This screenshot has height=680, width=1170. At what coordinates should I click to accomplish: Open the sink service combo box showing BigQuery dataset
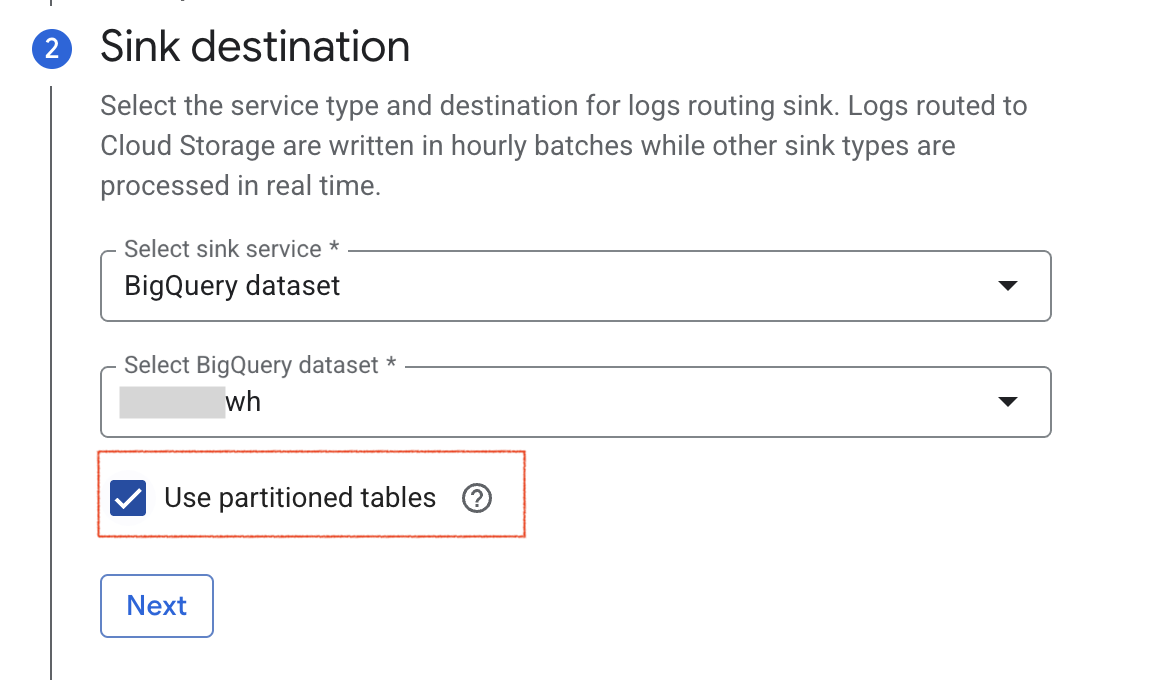click(575, 286)
